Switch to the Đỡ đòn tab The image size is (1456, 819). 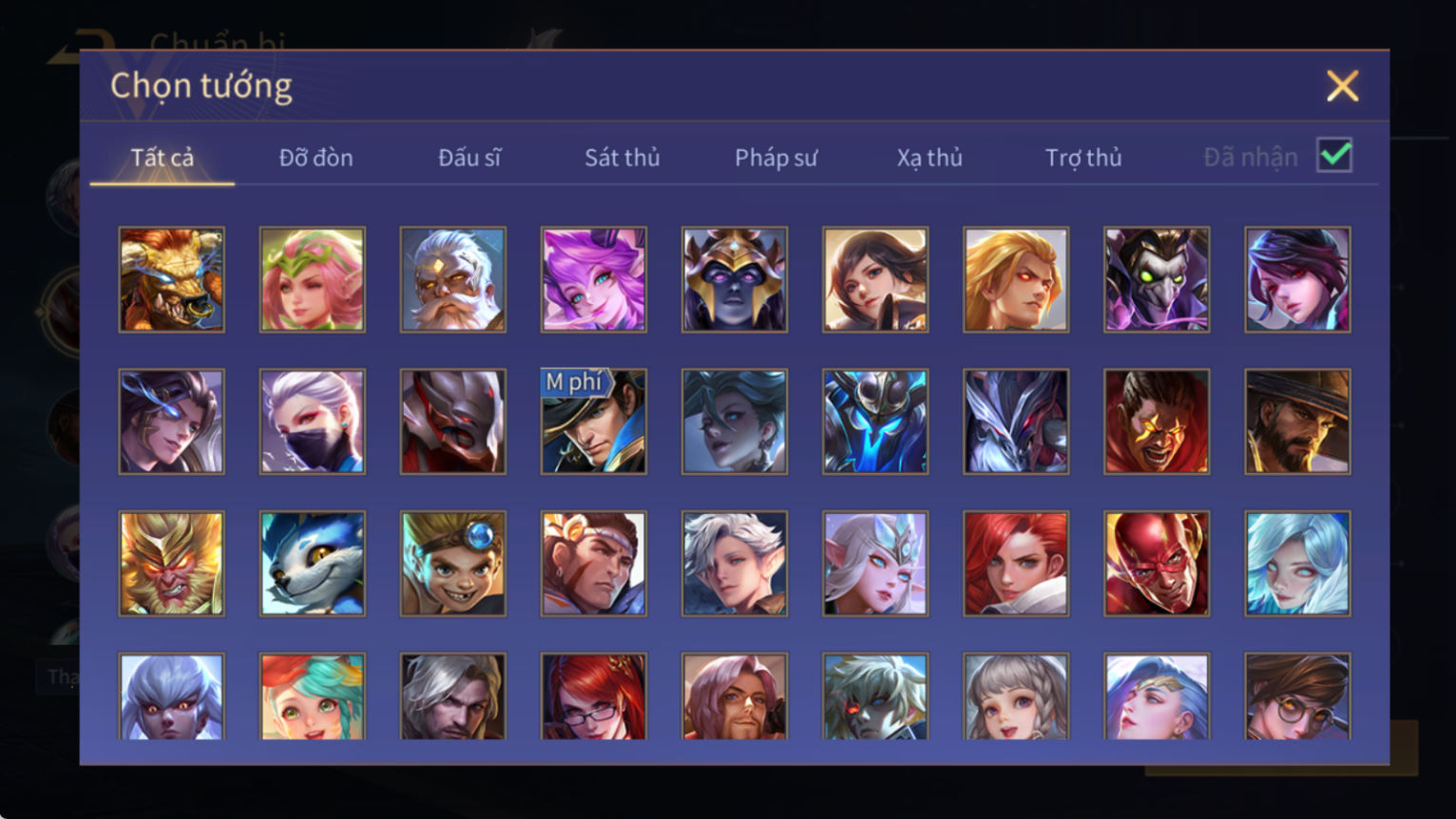pyautogui.click(x=316, y=158)
